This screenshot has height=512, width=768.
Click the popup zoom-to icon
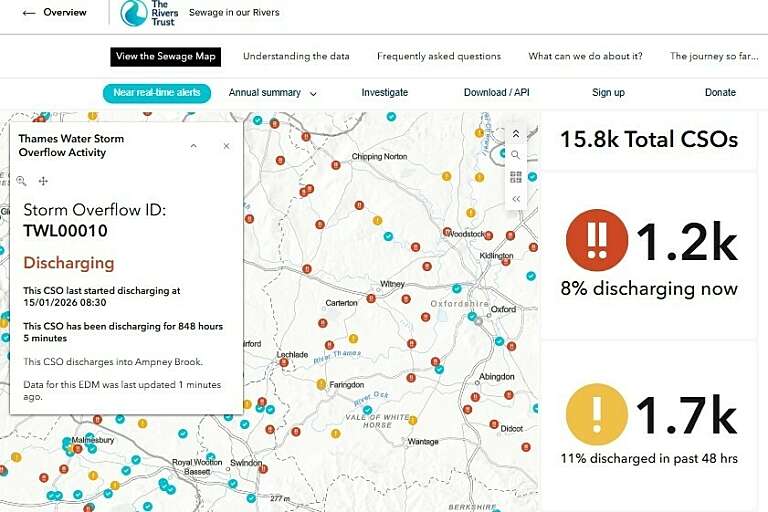[21, 181]
